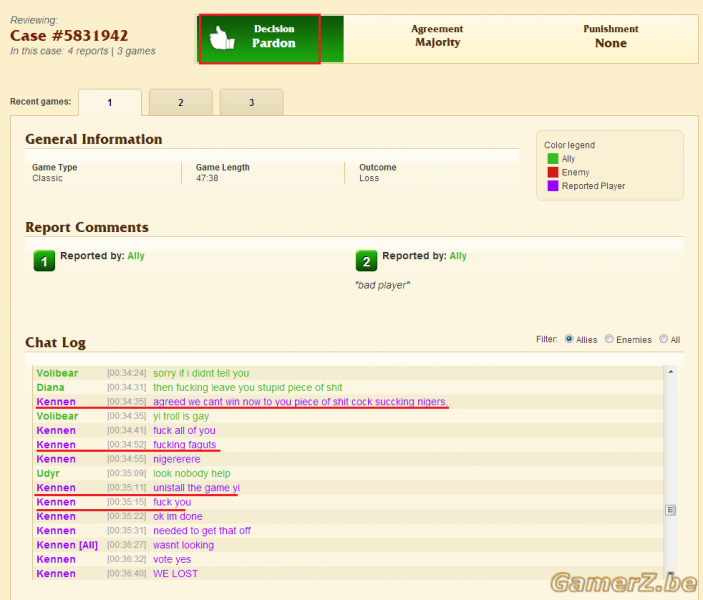Viewport: 703px width, 600px height.
Task: Click the General Information heading
Action: pos(94,139)
